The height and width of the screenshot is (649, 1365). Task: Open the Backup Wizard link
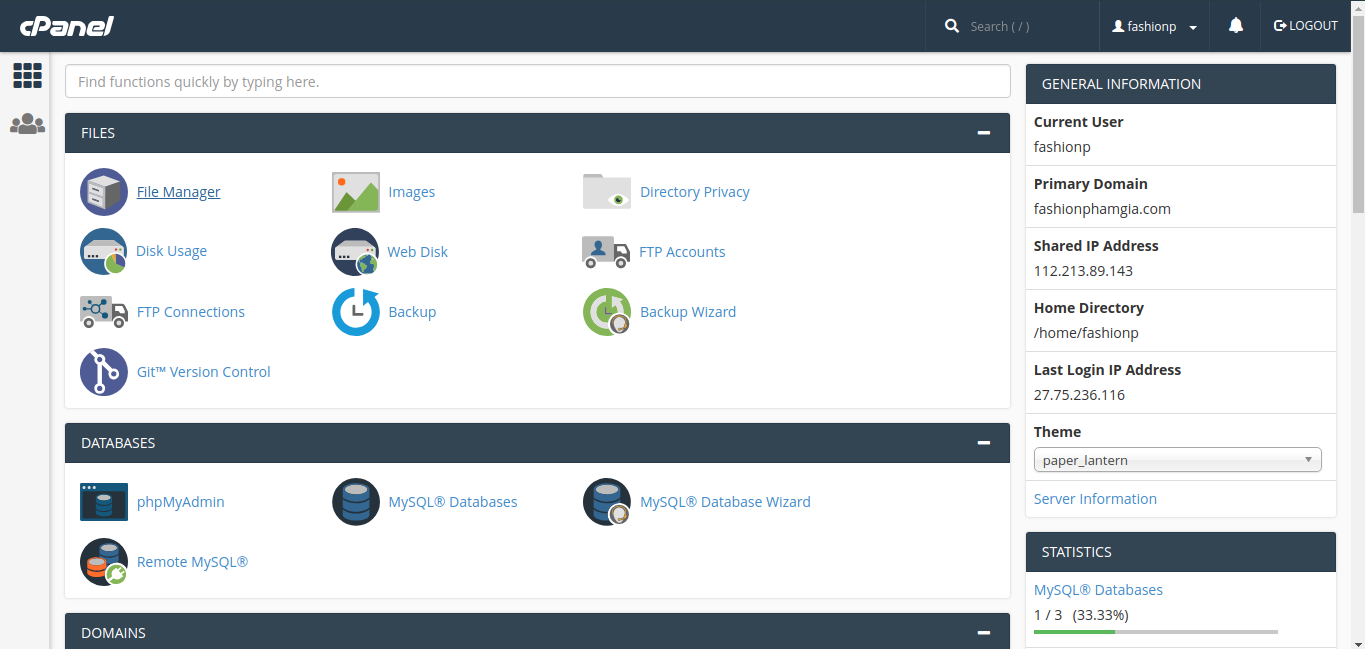[x=688, y=312]
